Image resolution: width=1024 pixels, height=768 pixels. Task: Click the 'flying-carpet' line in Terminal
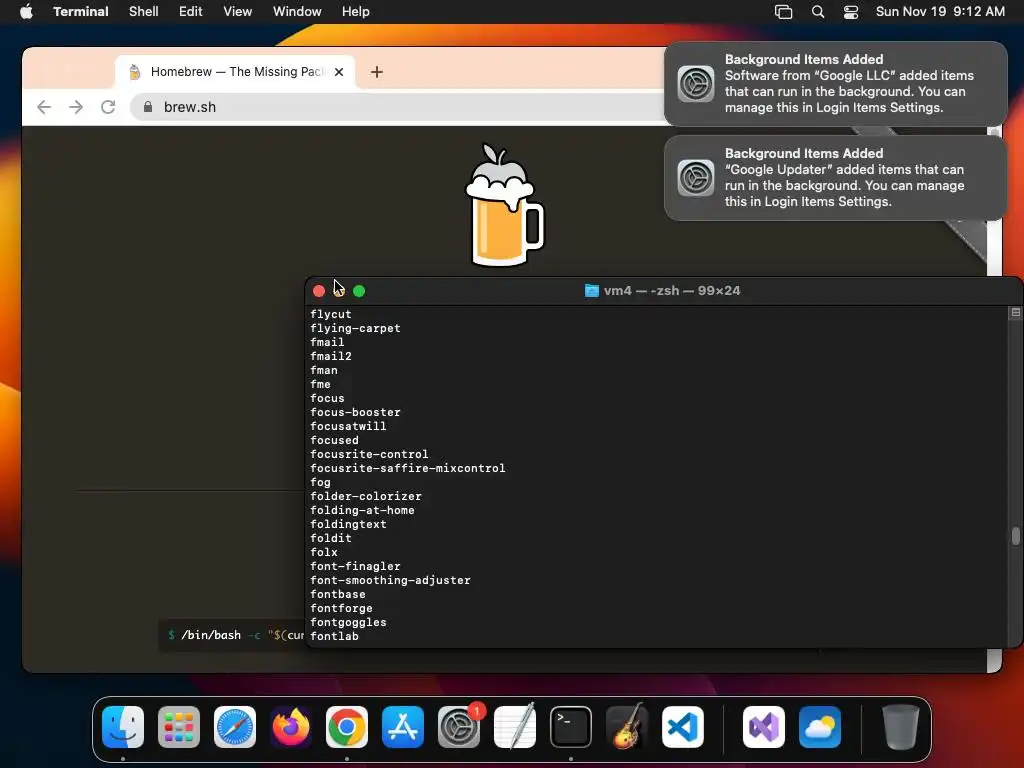pyautogui.click(x=355, y=328)
